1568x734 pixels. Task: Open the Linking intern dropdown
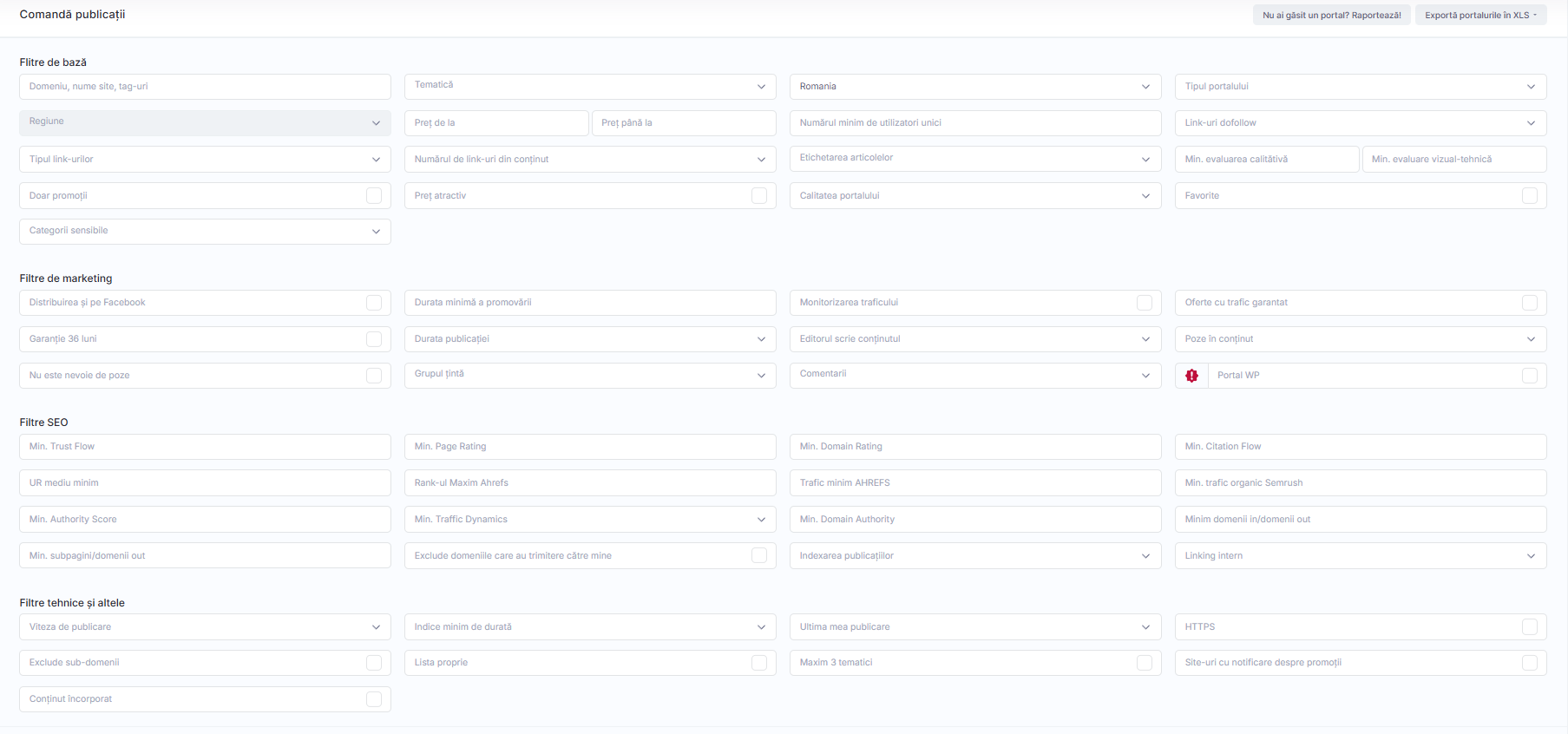tap(1361, 555)
